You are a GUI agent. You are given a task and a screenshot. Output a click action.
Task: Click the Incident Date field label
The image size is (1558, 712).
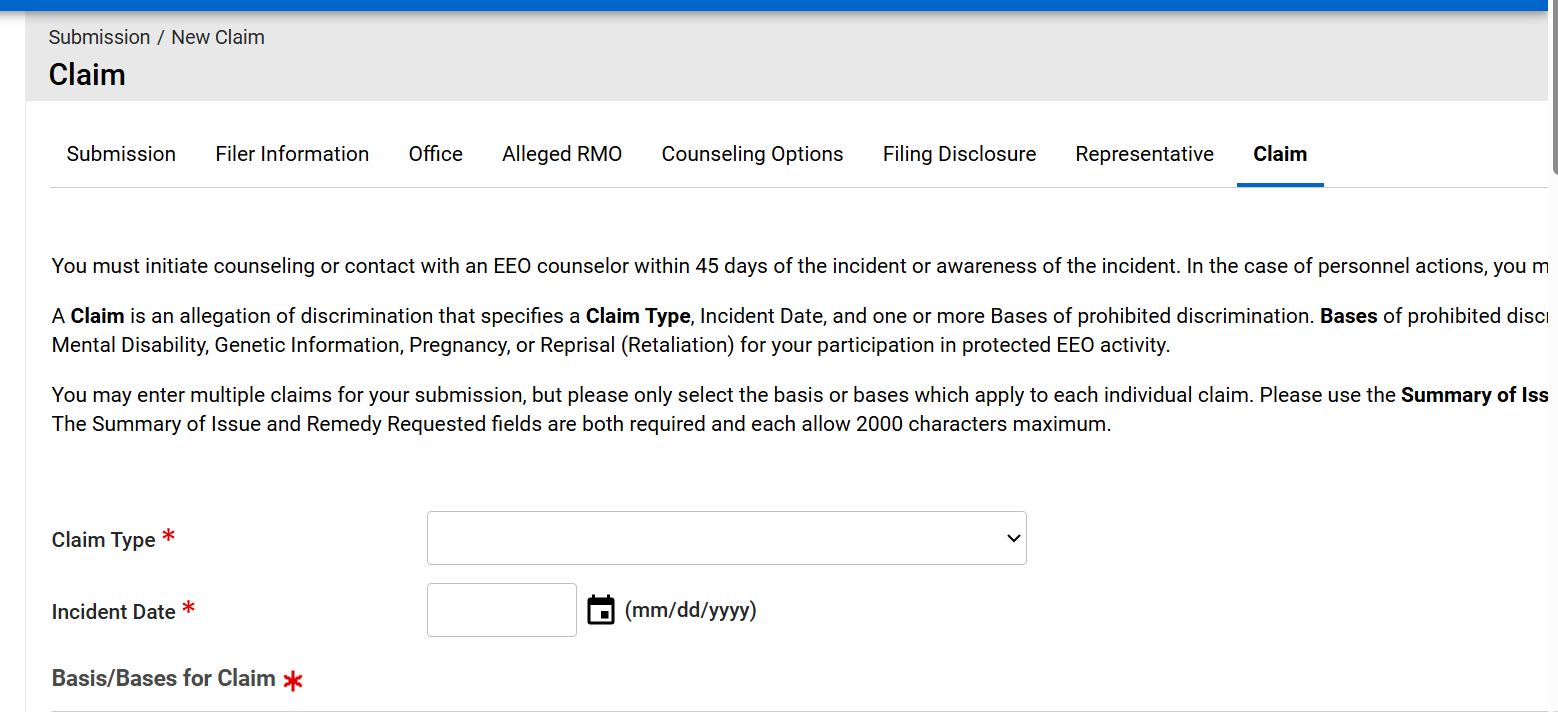tap(114, 612)
